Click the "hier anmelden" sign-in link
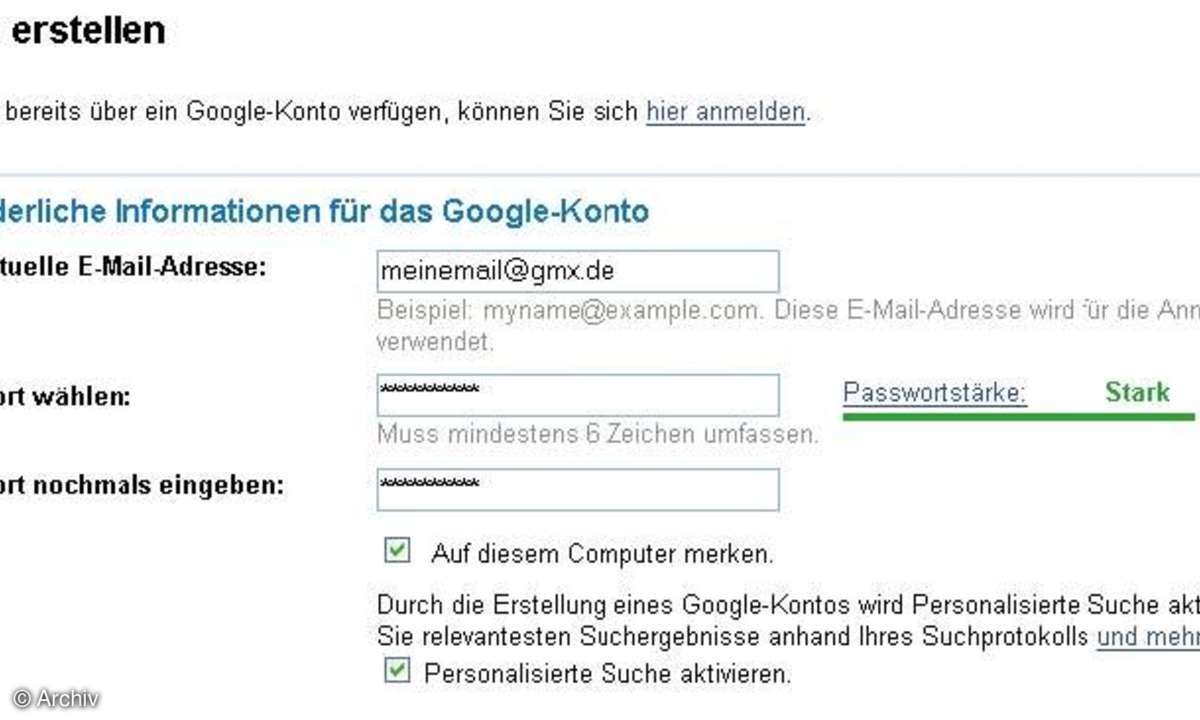1200x720 pixels. pos(725,112)
